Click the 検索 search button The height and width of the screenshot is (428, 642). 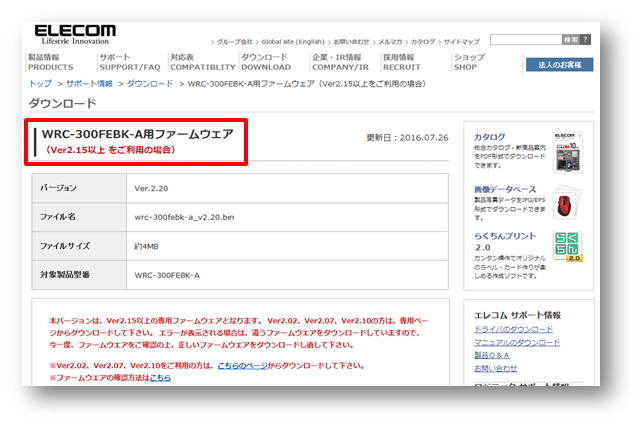(x=571, y=40)
